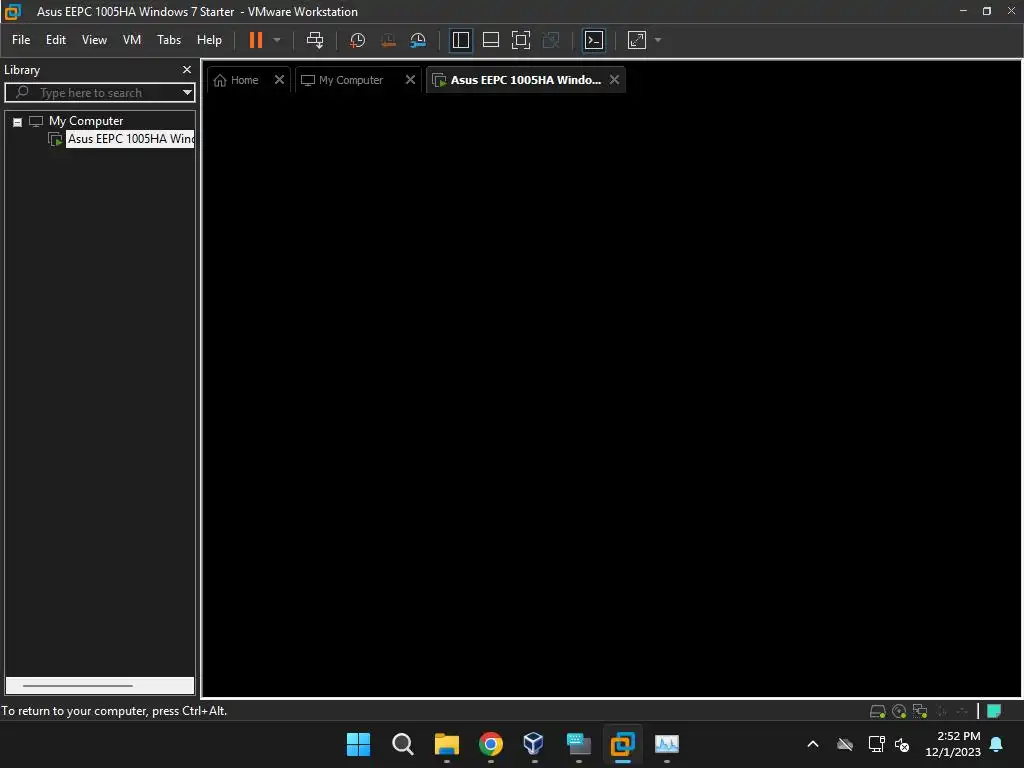Open the File menu
Screen dimensions: 1024x768
click(21, 40)
